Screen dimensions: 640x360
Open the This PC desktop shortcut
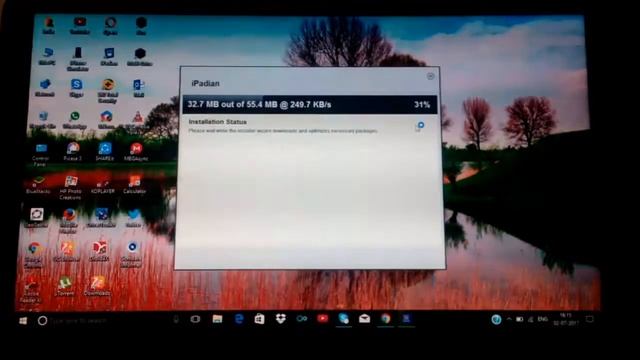(47, 56)
